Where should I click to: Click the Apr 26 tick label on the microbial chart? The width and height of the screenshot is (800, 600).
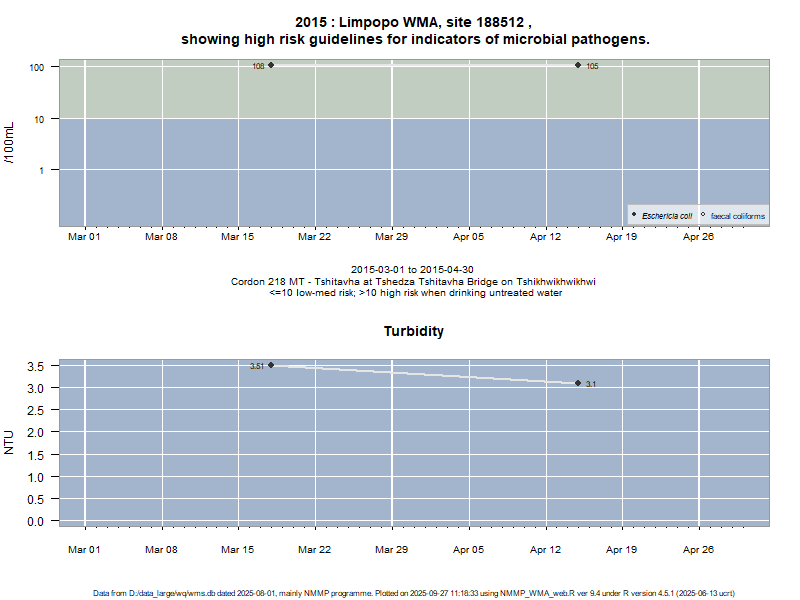tap(698, 237)
